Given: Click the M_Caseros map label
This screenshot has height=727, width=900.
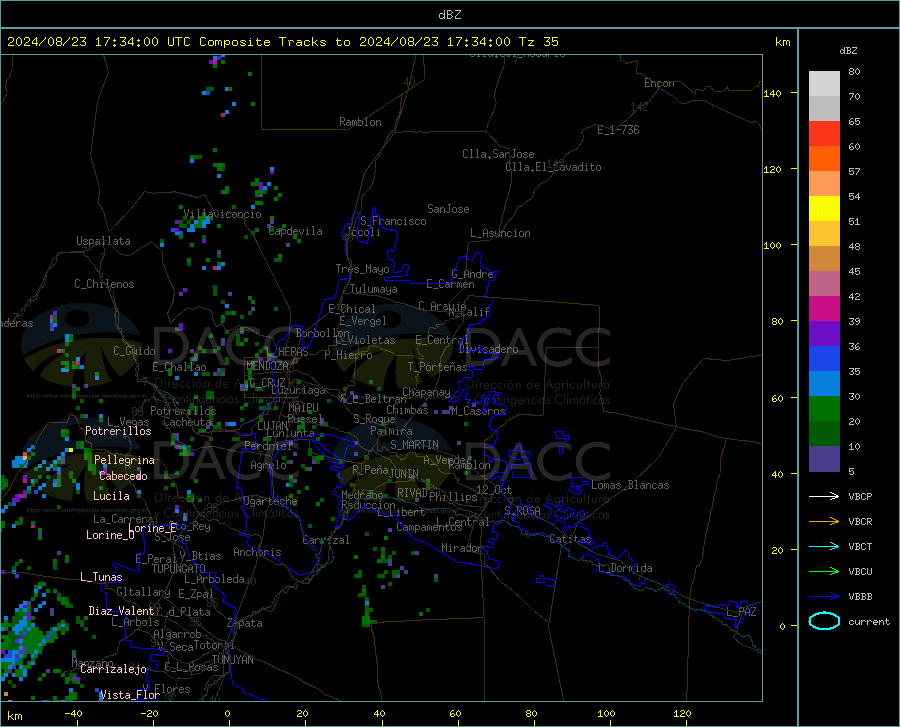Looking at the screenshot, I should pyautogui.click(x=478, y=411).
